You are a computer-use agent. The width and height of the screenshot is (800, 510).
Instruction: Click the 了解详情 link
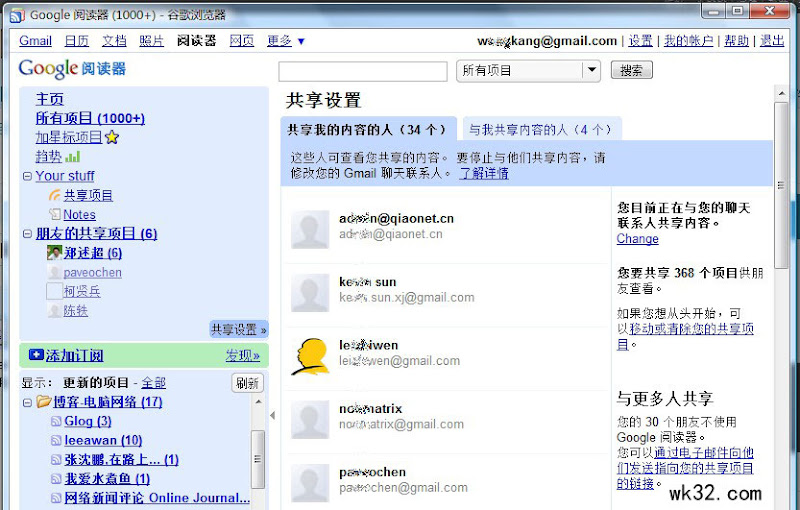pos(484,173)
